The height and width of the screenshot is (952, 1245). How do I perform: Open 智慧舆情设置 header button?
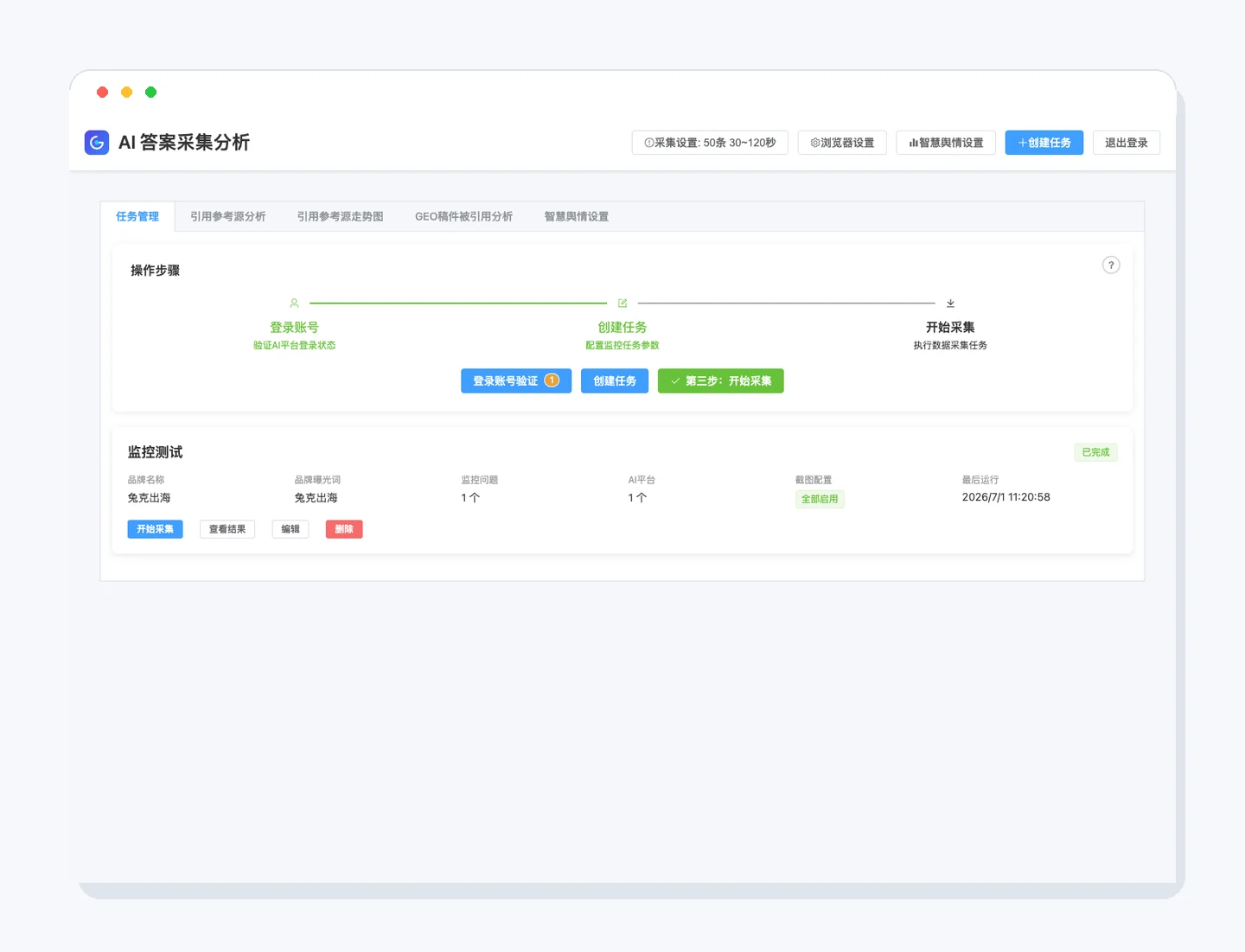click(946, 143)
